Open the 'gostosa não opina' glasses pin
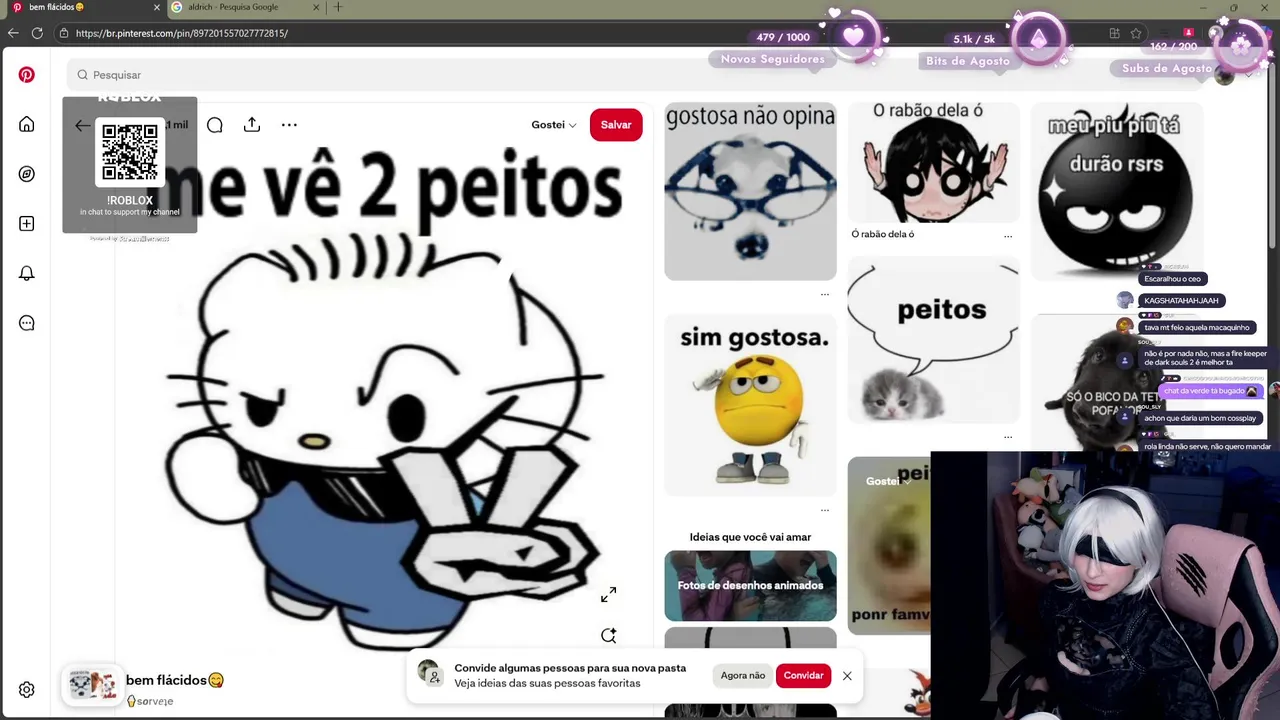The width and height of the screenshot is (1280, 720). tap(750, 191)
